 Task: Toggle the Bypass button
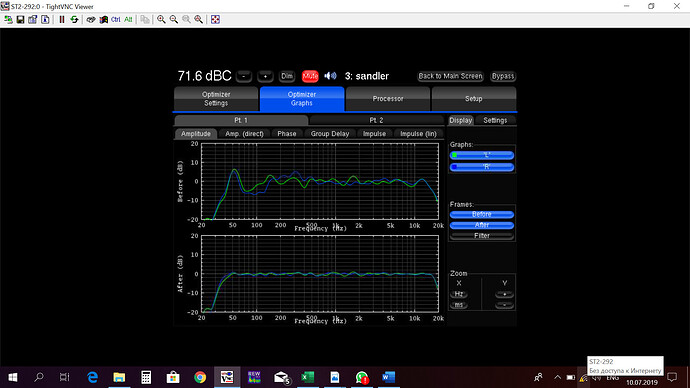click(x=503, y=76)
